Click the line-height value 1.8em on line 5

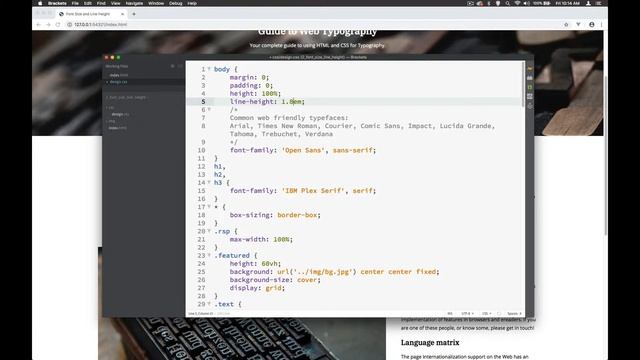click(291, 102)
